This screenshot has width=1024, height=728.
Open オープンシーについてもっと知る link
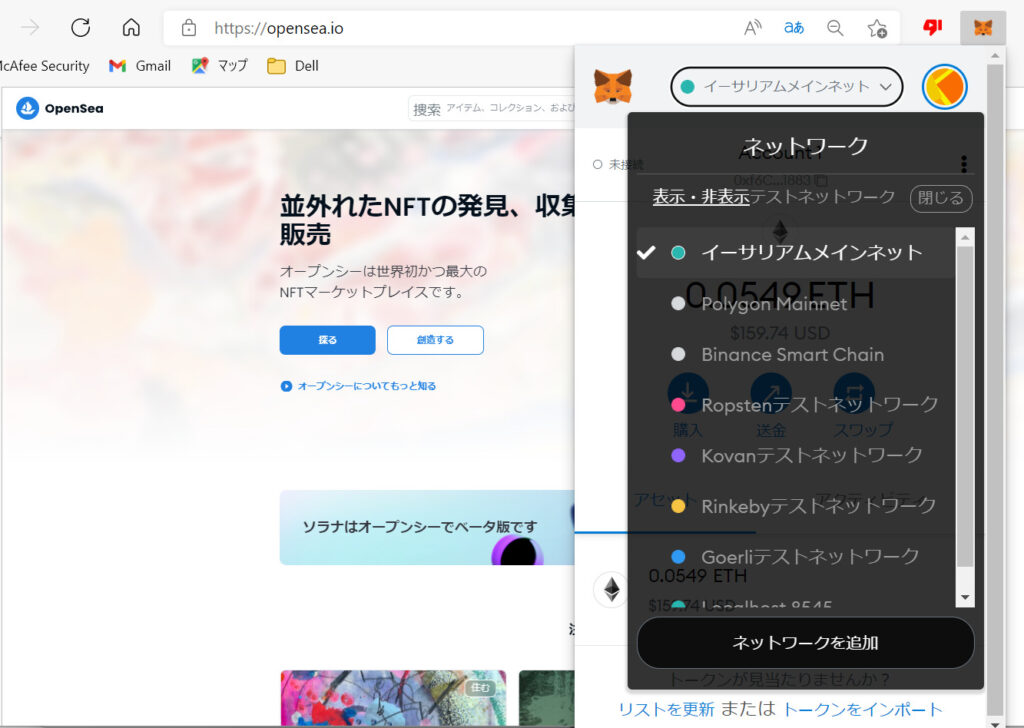click(366, 386)
